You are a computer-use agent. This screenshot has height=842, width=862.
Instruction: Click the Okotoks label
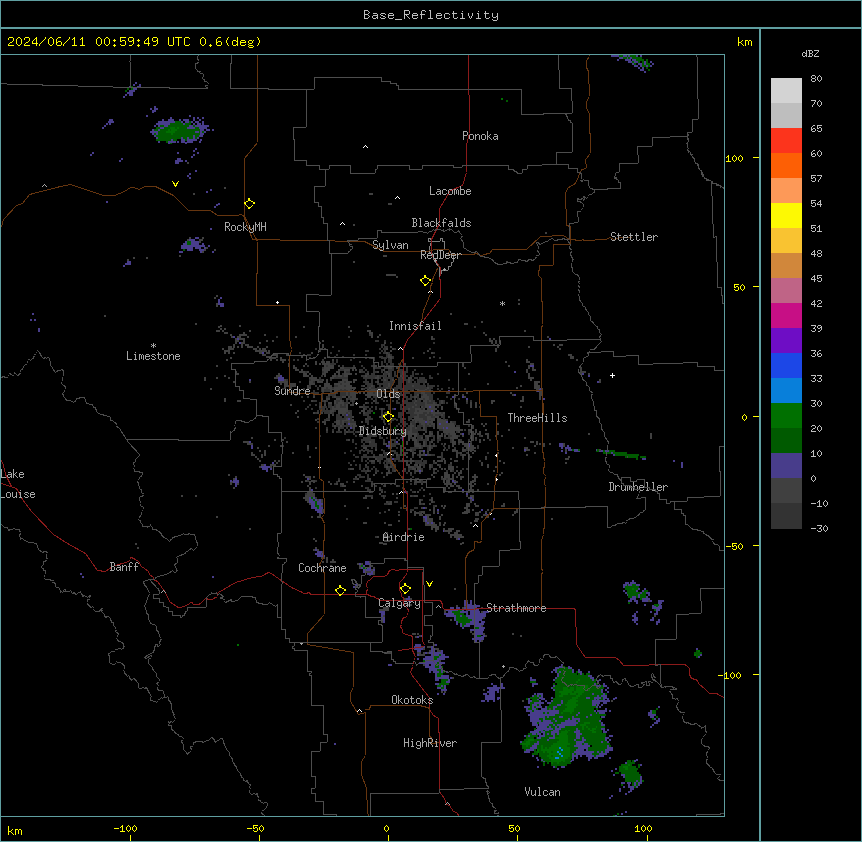click(x=412, y=700)
